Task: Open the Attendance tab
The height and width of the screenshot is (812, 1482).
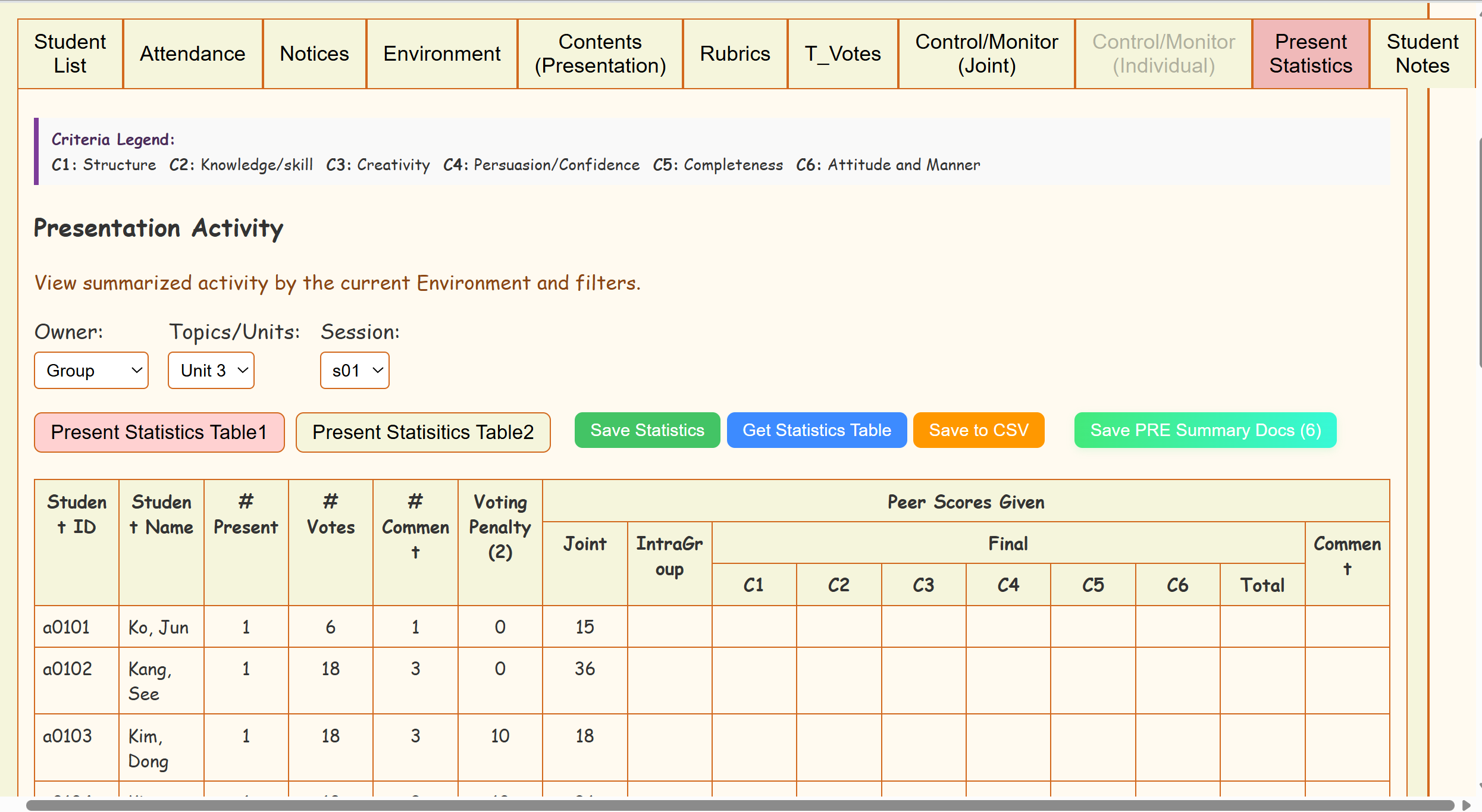Action: point(193,54)
